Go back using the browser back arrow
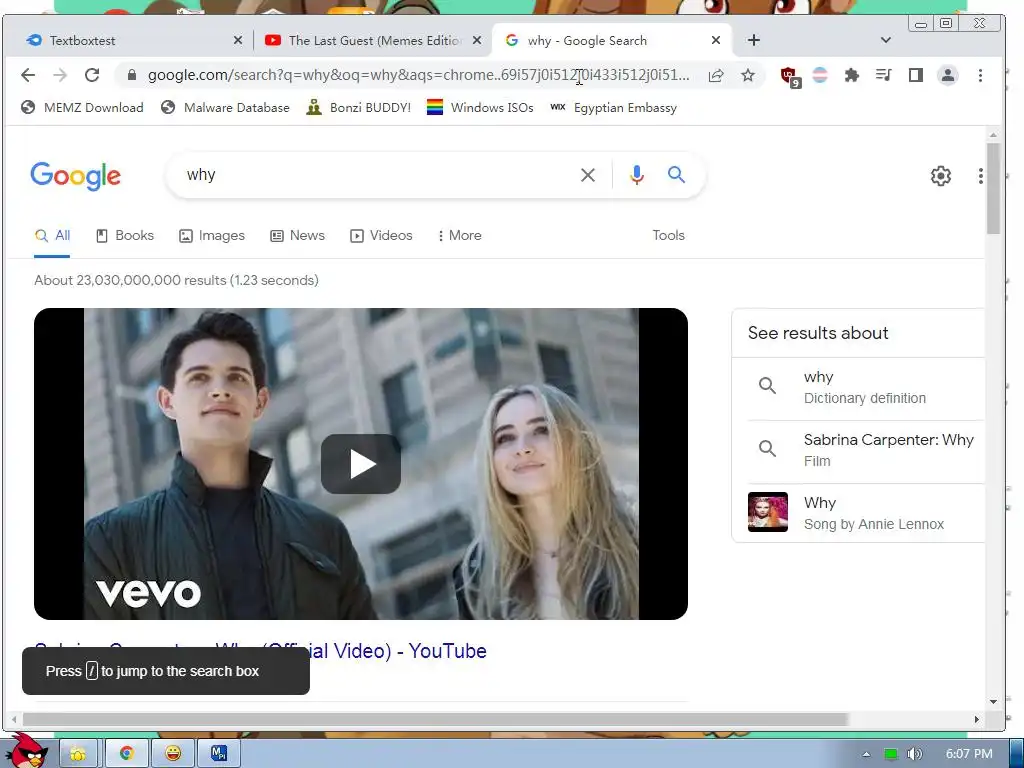This screenshot has height=768, width=1024. coord(28,75)
